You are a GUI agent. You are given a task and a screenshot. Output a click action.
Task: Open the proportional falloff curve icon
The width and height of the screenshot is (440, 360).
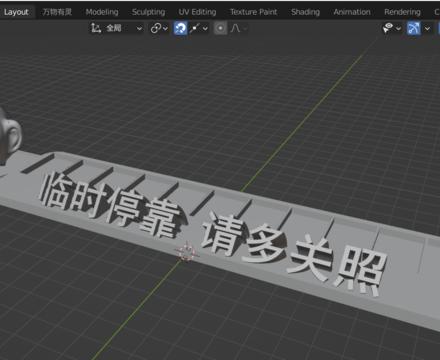pyautogui.click(x=236, y=28)
